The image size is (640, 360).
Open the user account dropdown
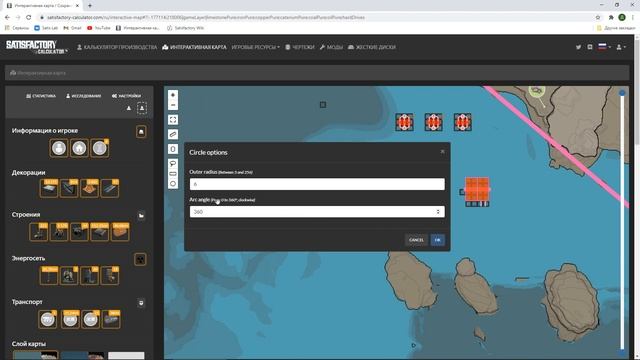coord(621,47)
